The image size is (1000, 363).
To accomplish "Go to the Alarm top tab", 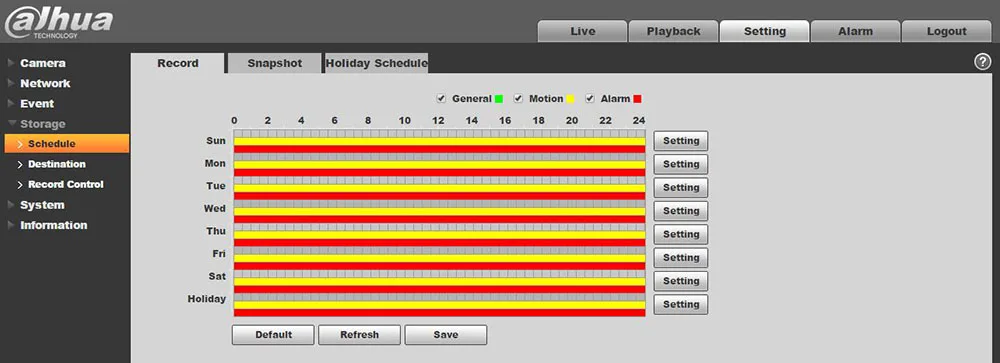I will 855,31.
